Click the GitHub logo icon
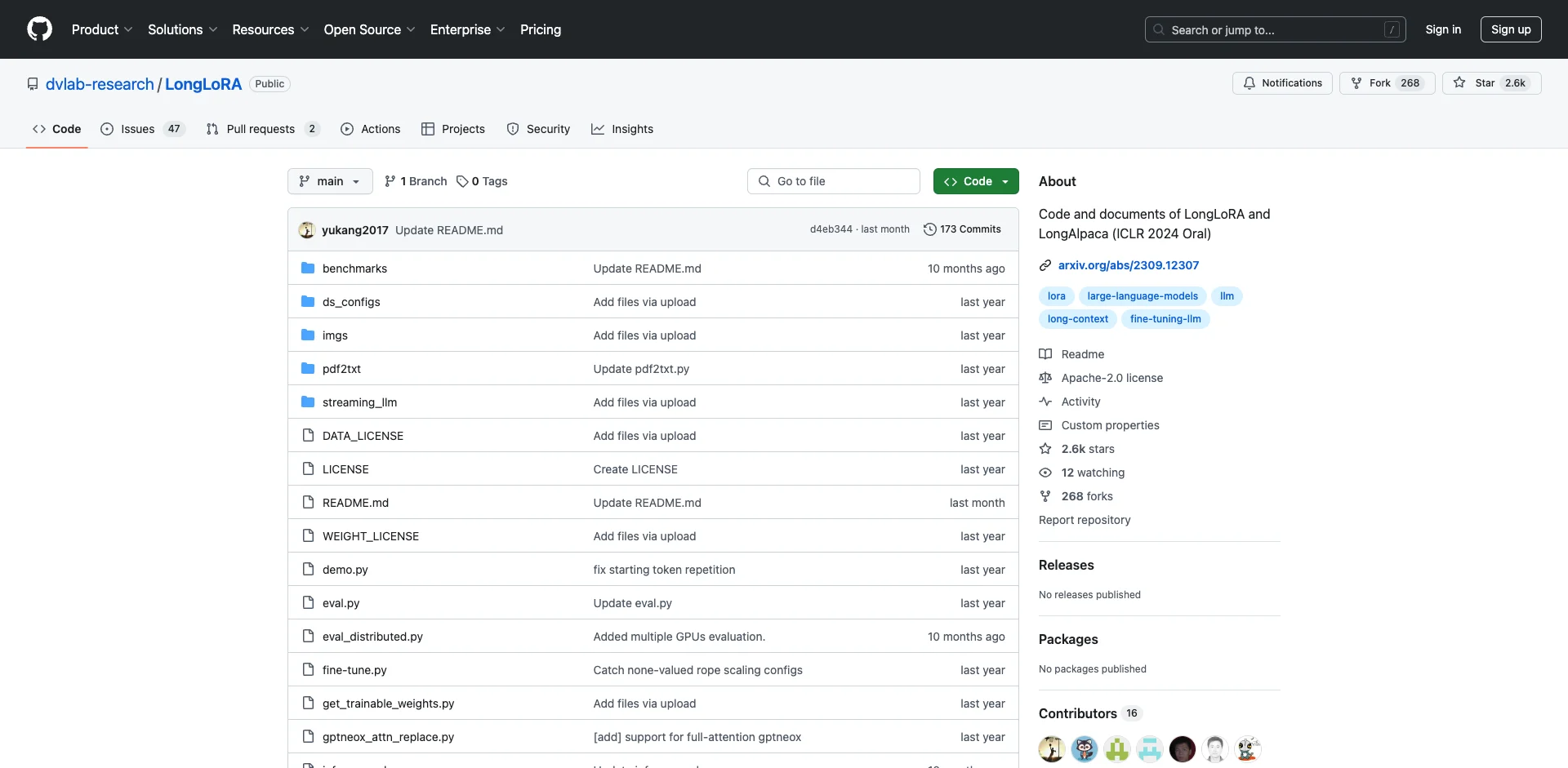1568x768 pixels. click(39, 29)
